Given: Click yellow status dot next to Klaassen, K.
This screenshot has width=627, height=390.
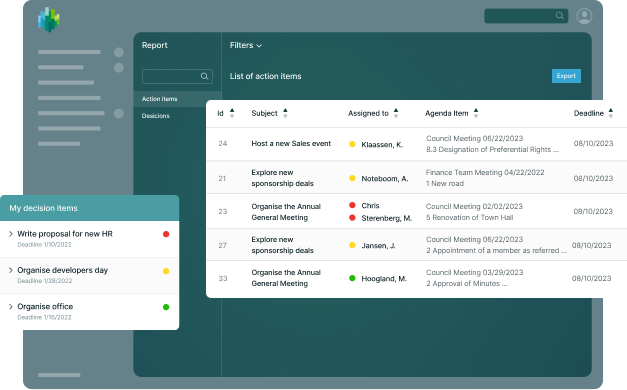Looking at the screenshot, I should pos(352,144).
